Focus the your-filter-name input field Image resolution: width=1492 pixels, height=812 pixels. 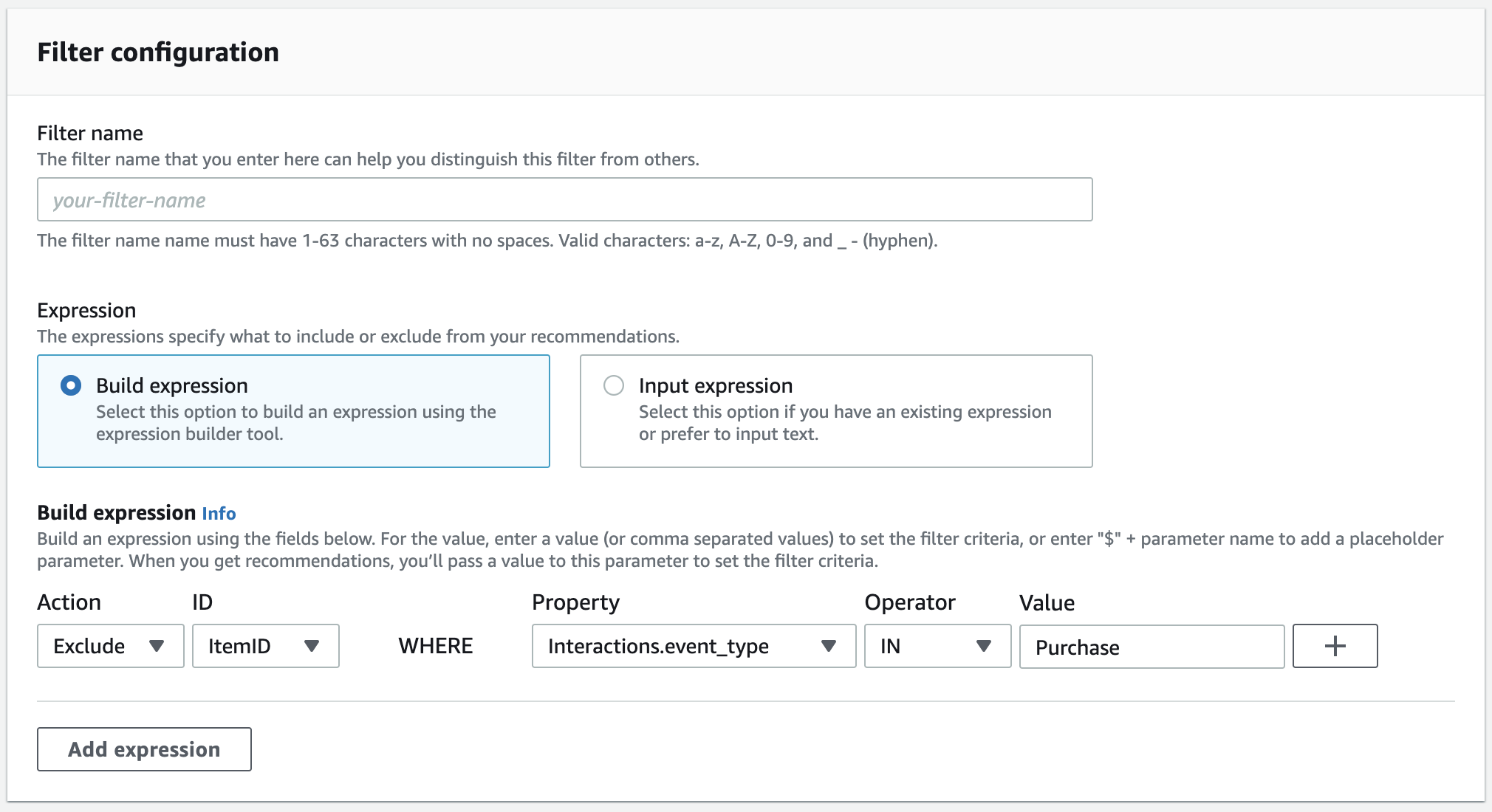(564, 199)
